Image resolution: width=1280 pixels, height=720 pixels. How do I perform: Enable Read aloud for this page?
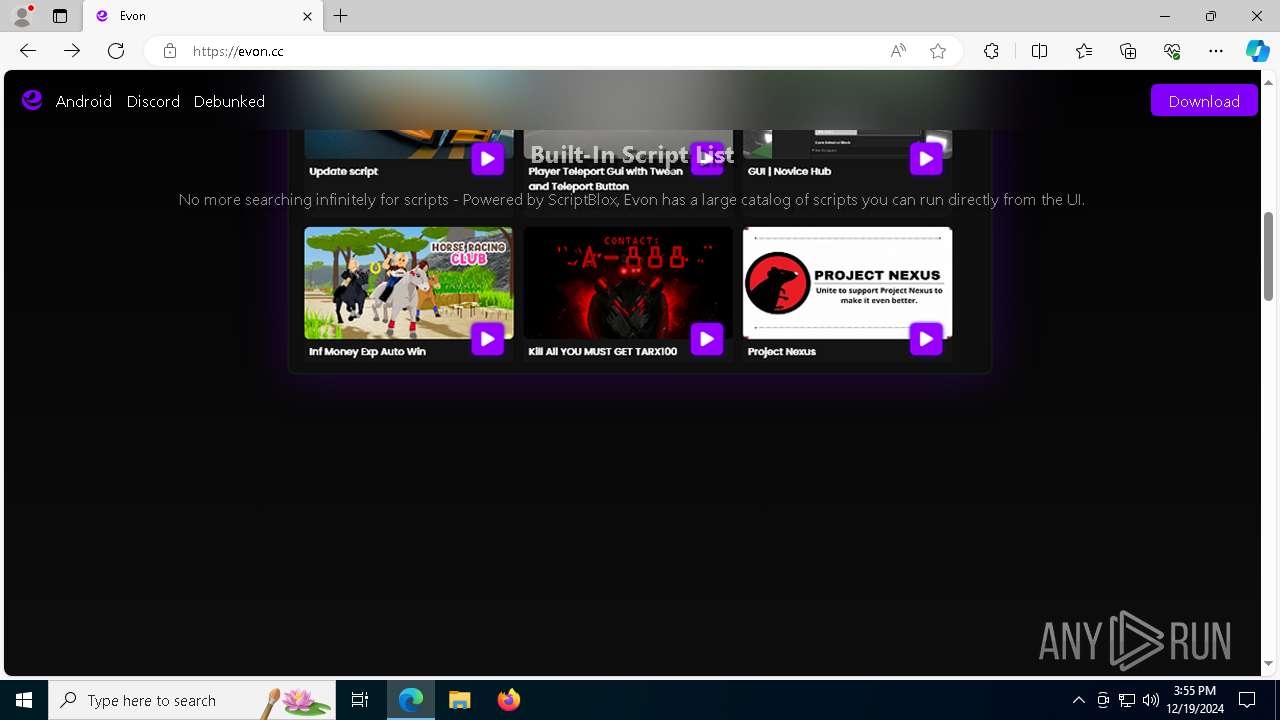coord(898,51)
